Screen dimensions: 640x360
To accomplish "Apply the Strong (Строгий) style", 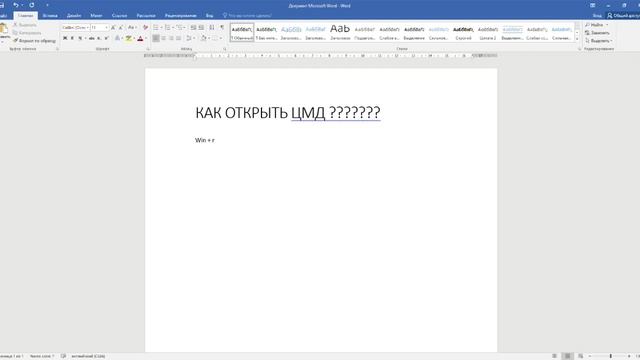I will tap(463, 32).
